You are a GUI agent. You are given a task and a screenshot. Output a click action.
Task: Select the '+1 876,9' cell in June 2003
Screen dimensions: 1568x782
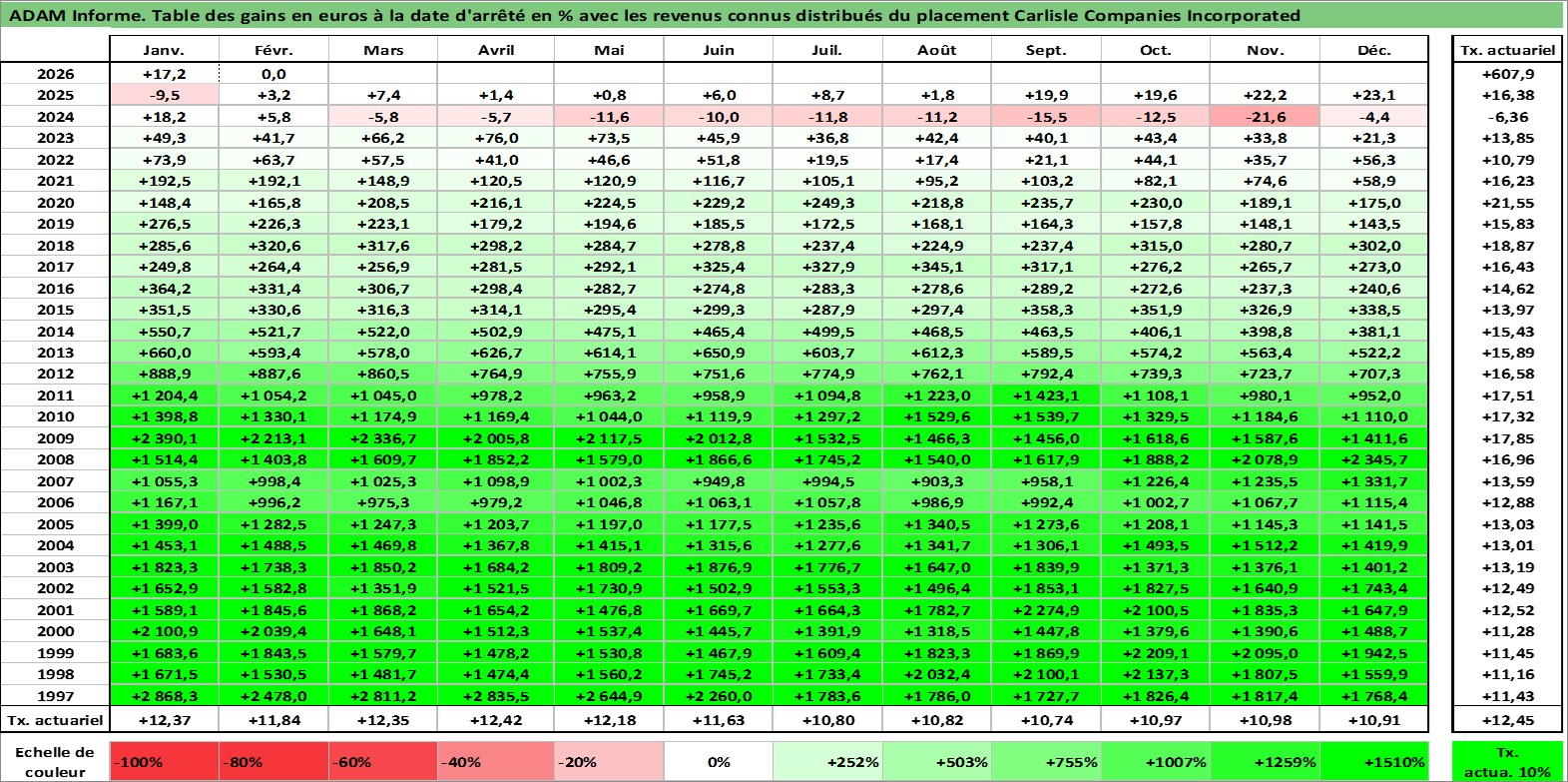pyautogui.click(x=719, y=567)
